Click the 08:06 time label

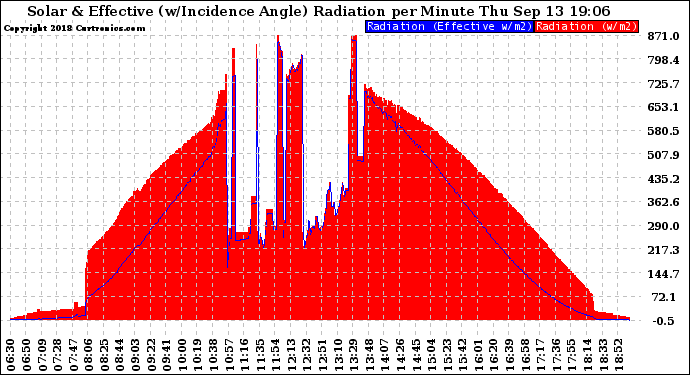(x=89, y=355)
